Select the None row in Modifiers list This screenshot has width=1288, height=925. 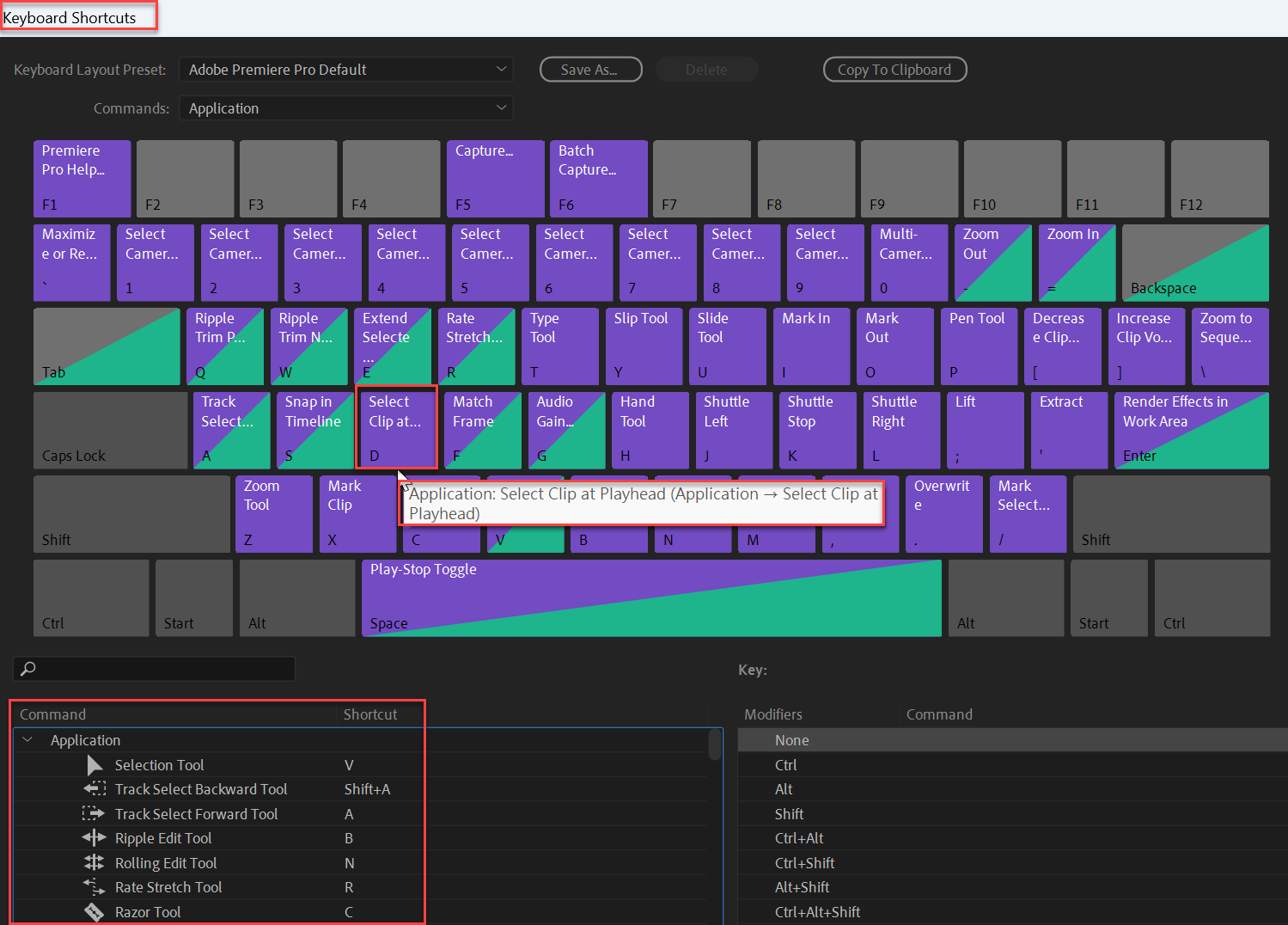click(x=1012, y=740)
